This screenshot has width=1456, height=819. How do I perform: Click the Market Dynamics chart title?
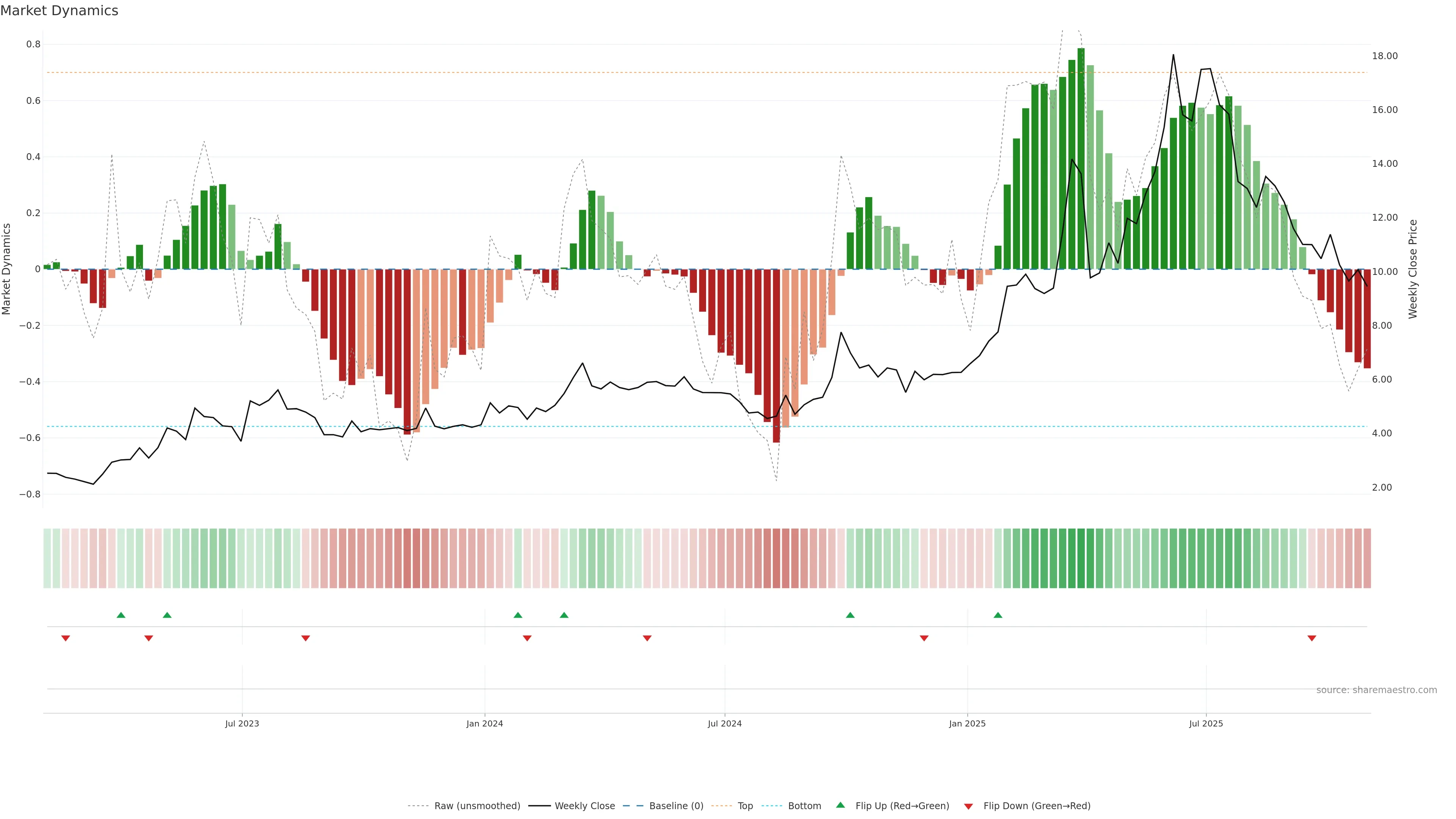click(x=60, y=11)
